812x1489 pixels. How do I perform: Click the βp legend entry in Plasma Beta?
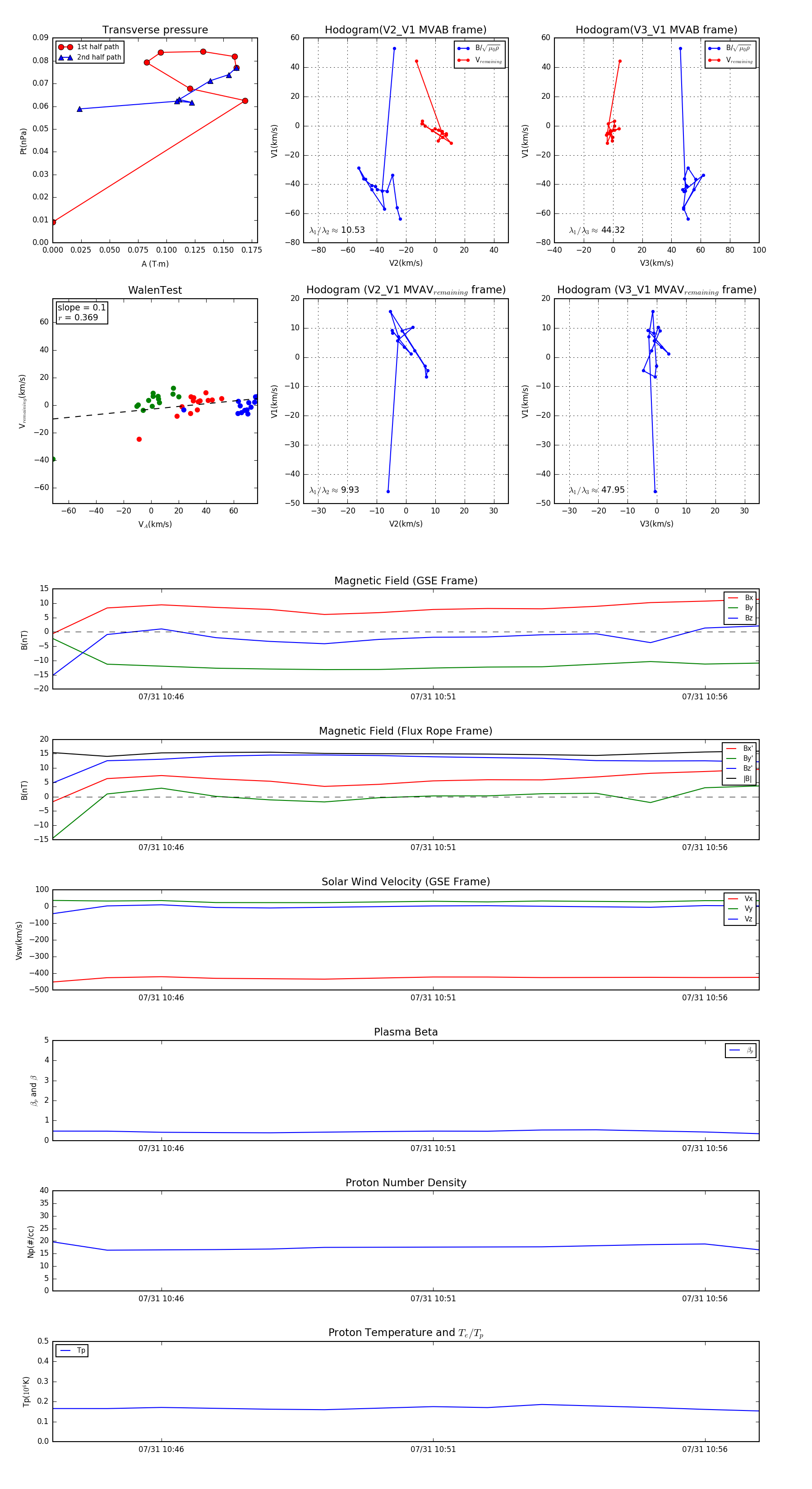[x=741, y=1050]
